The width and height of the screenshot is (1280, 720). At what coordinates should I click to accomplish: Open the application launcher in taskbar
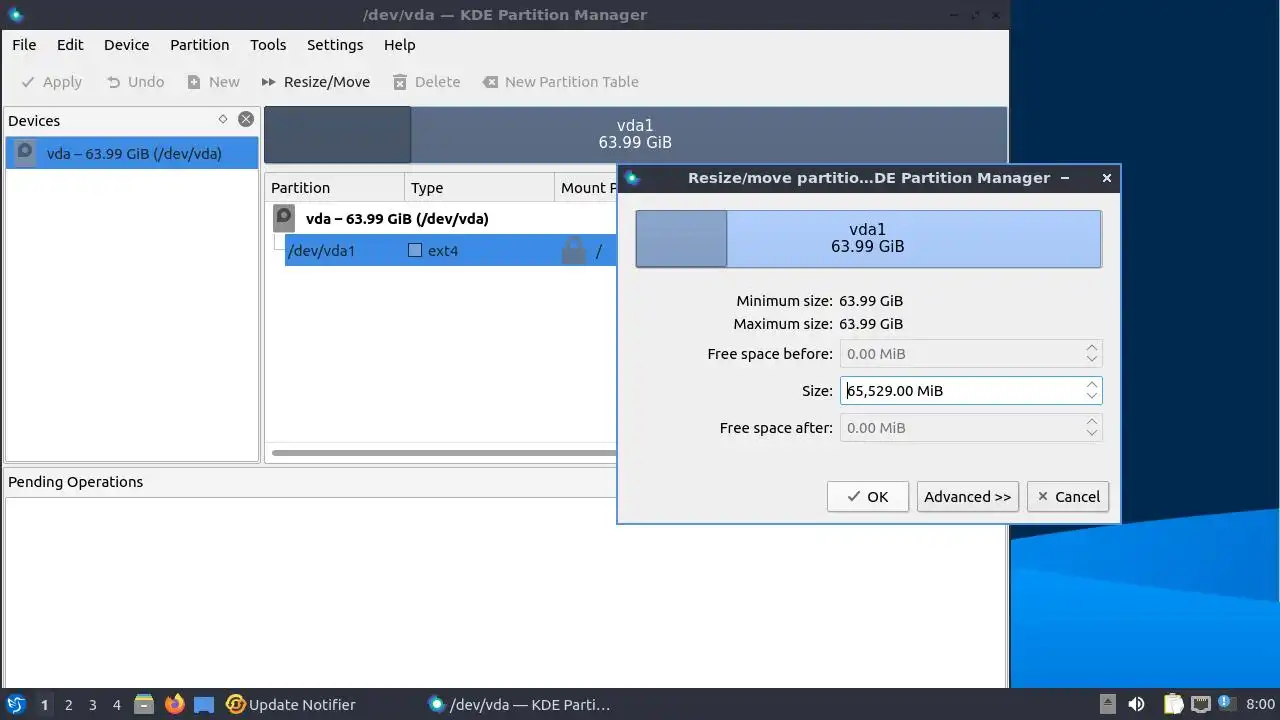(16, 705)
